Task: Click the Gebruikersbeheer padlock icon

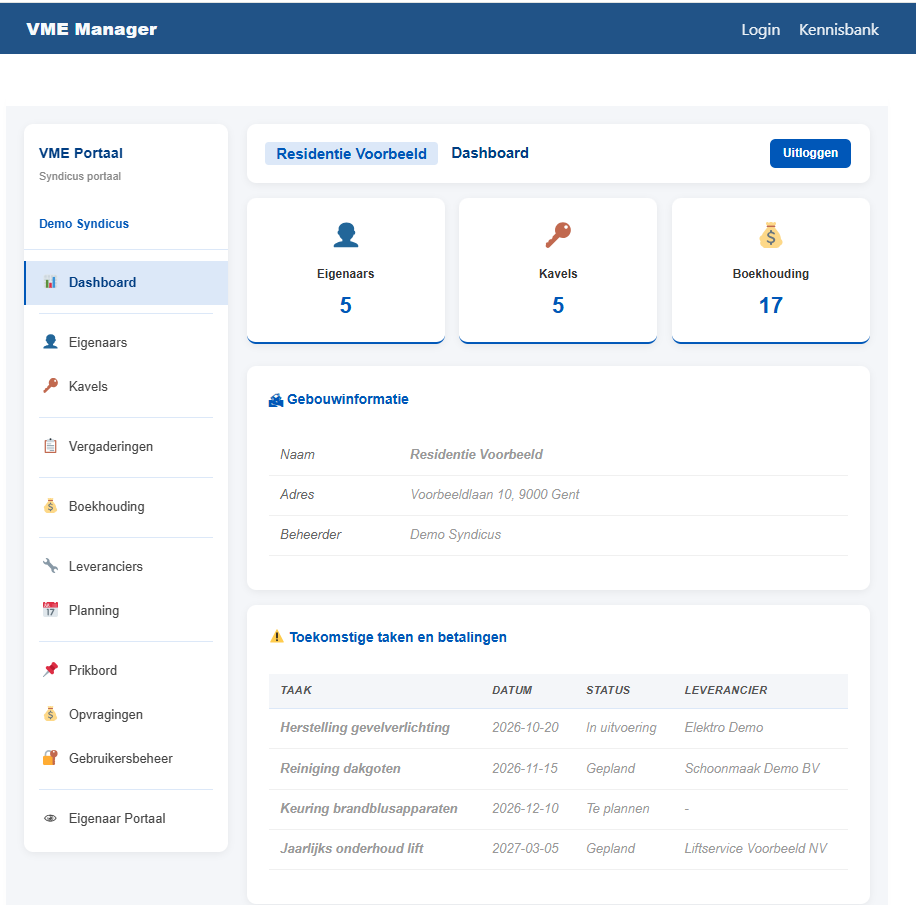Action: click(50, 758)
